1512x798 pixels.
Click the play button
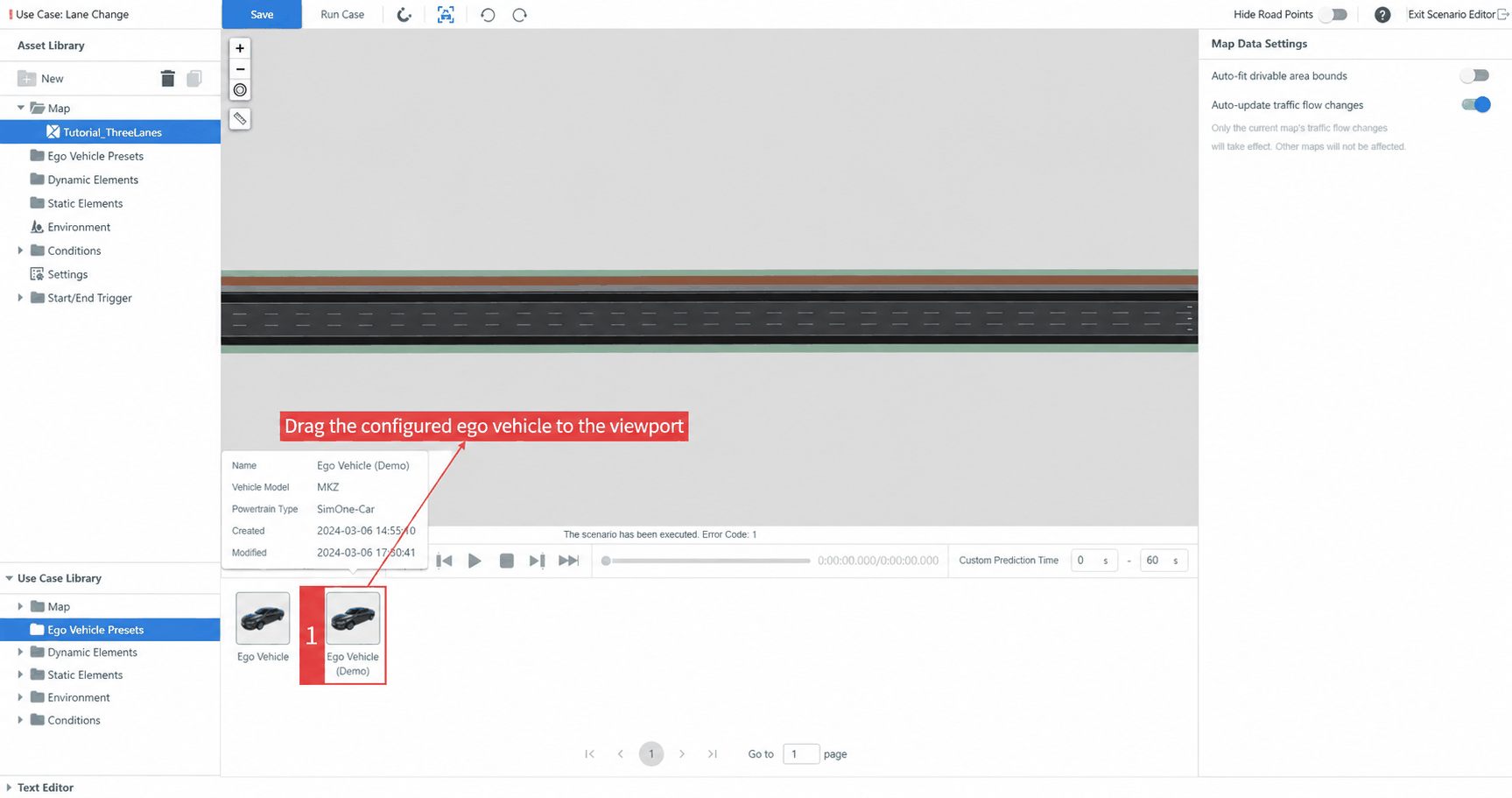tap(475, 561)
